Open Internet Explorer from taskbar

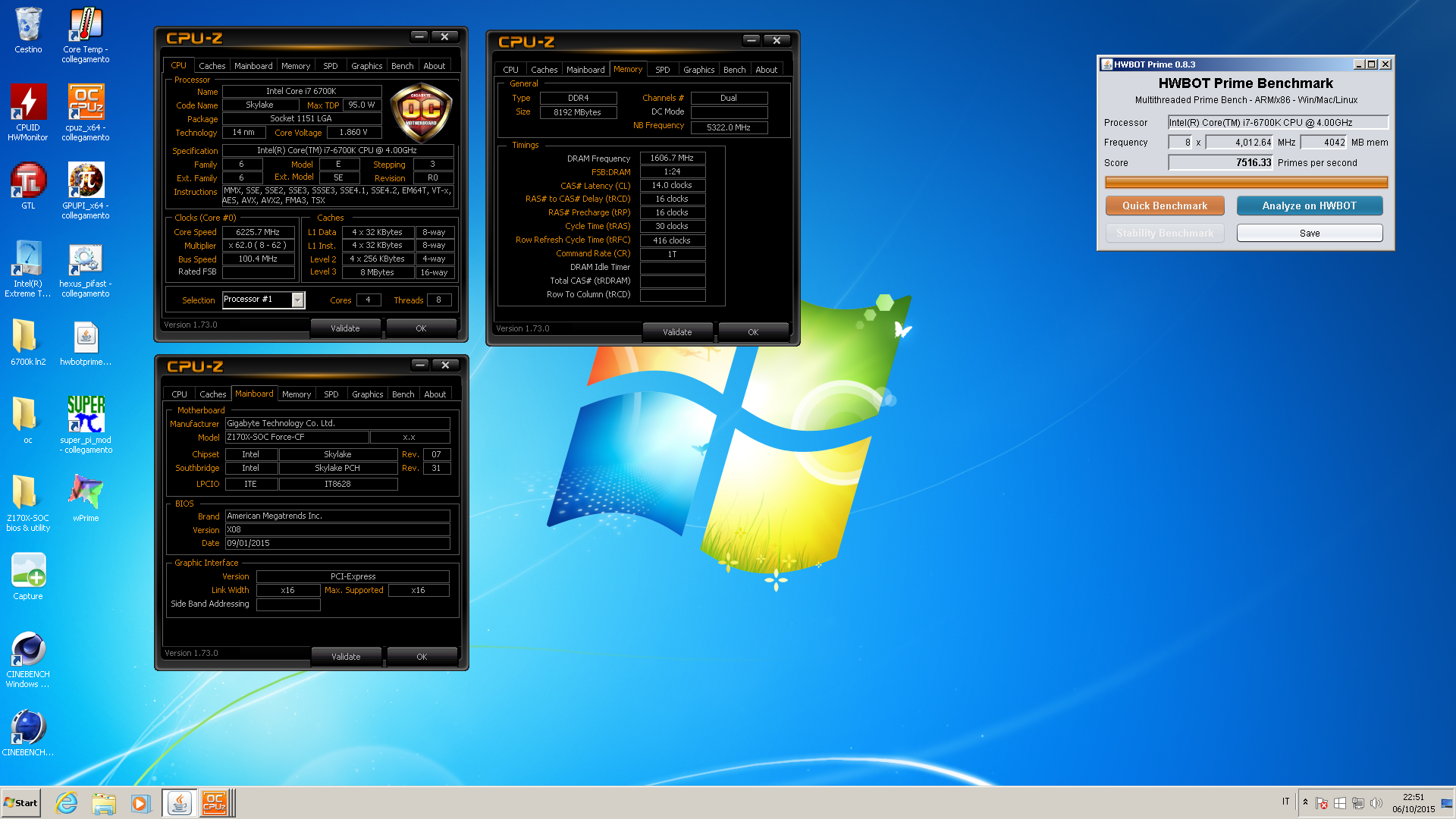click(67, 803)
